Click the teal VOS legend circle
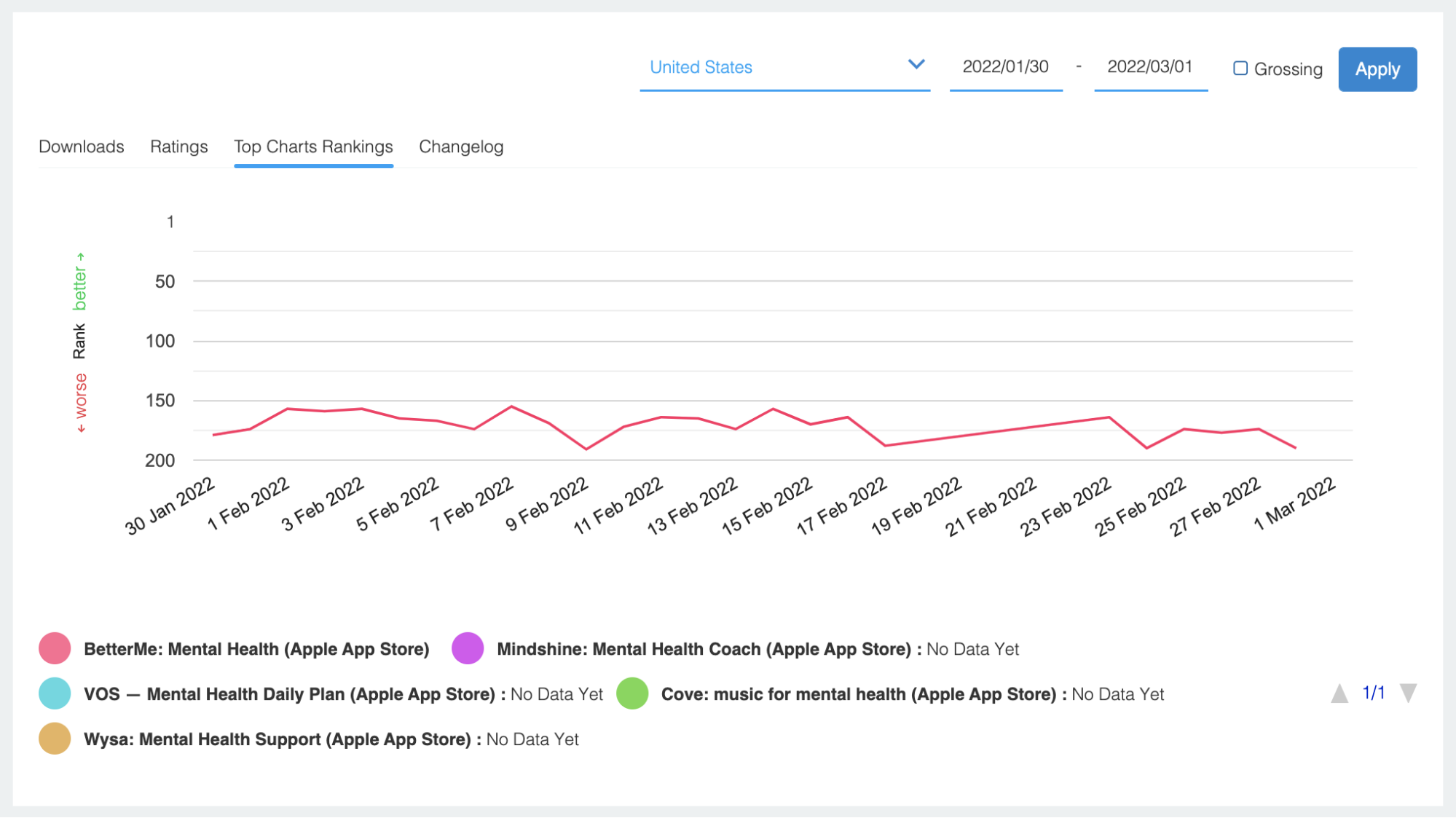The height and width of the screenshot is (818, 1456). pos(55,693)
